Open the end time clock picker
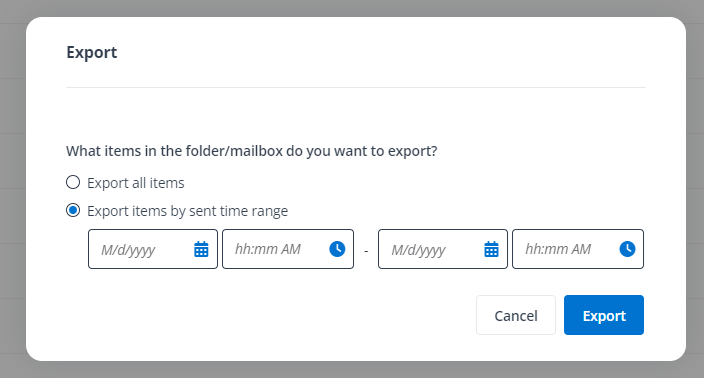Screen dimensions: 704x378 [627, 249]
